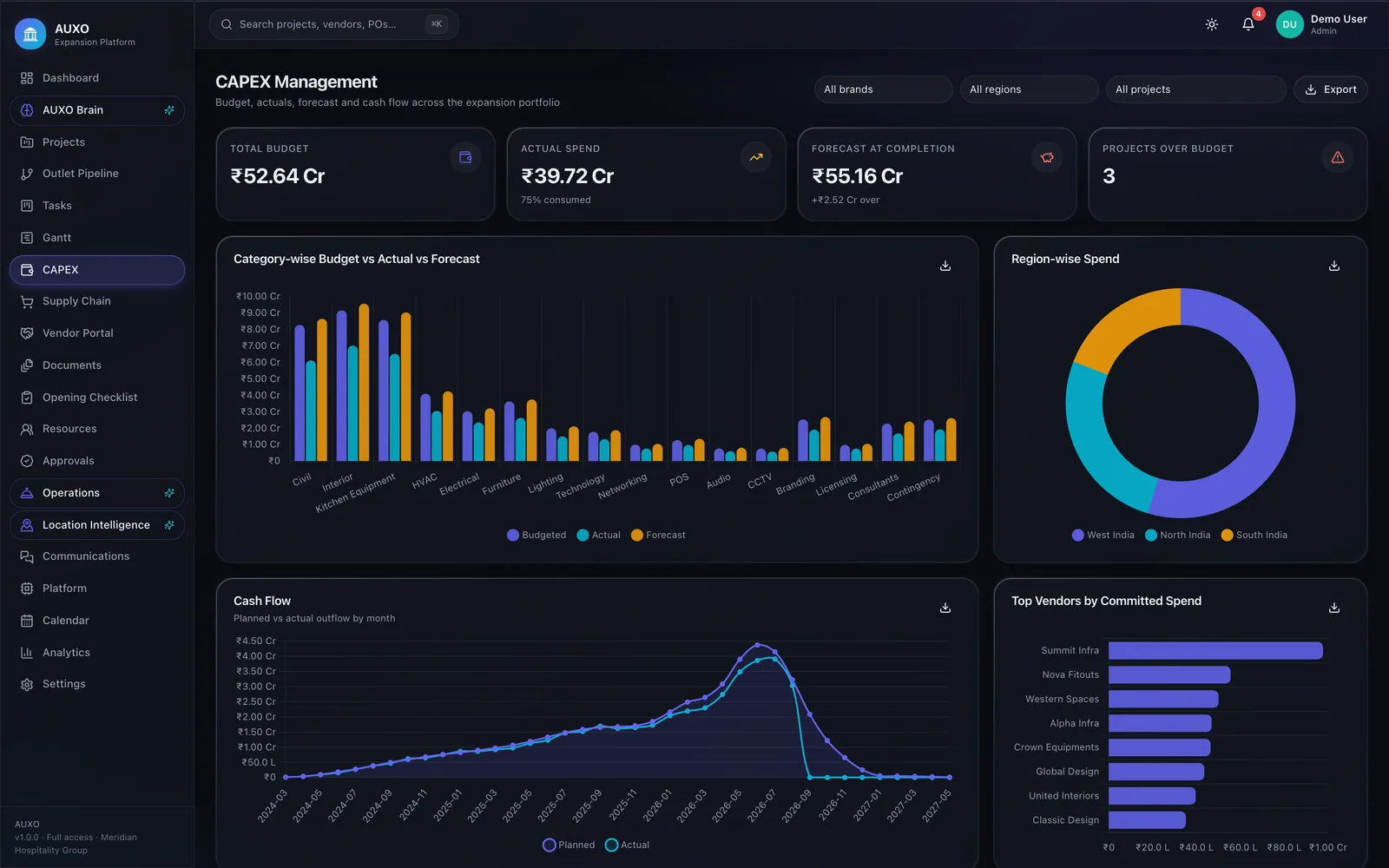Click the Projects Over Budget warning icon
The height and width of the screenshot is (868, 1389).
coord(1338,157)
